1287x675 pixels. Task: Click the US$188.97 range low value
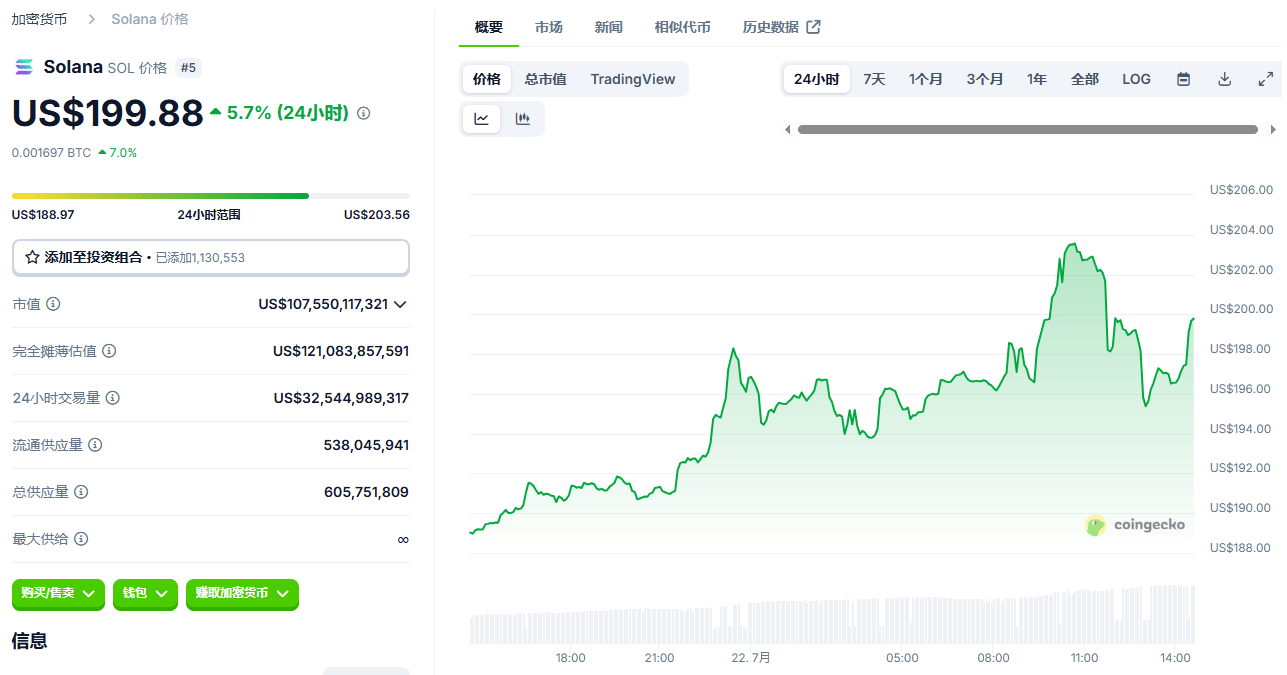[x=43, y=214]
